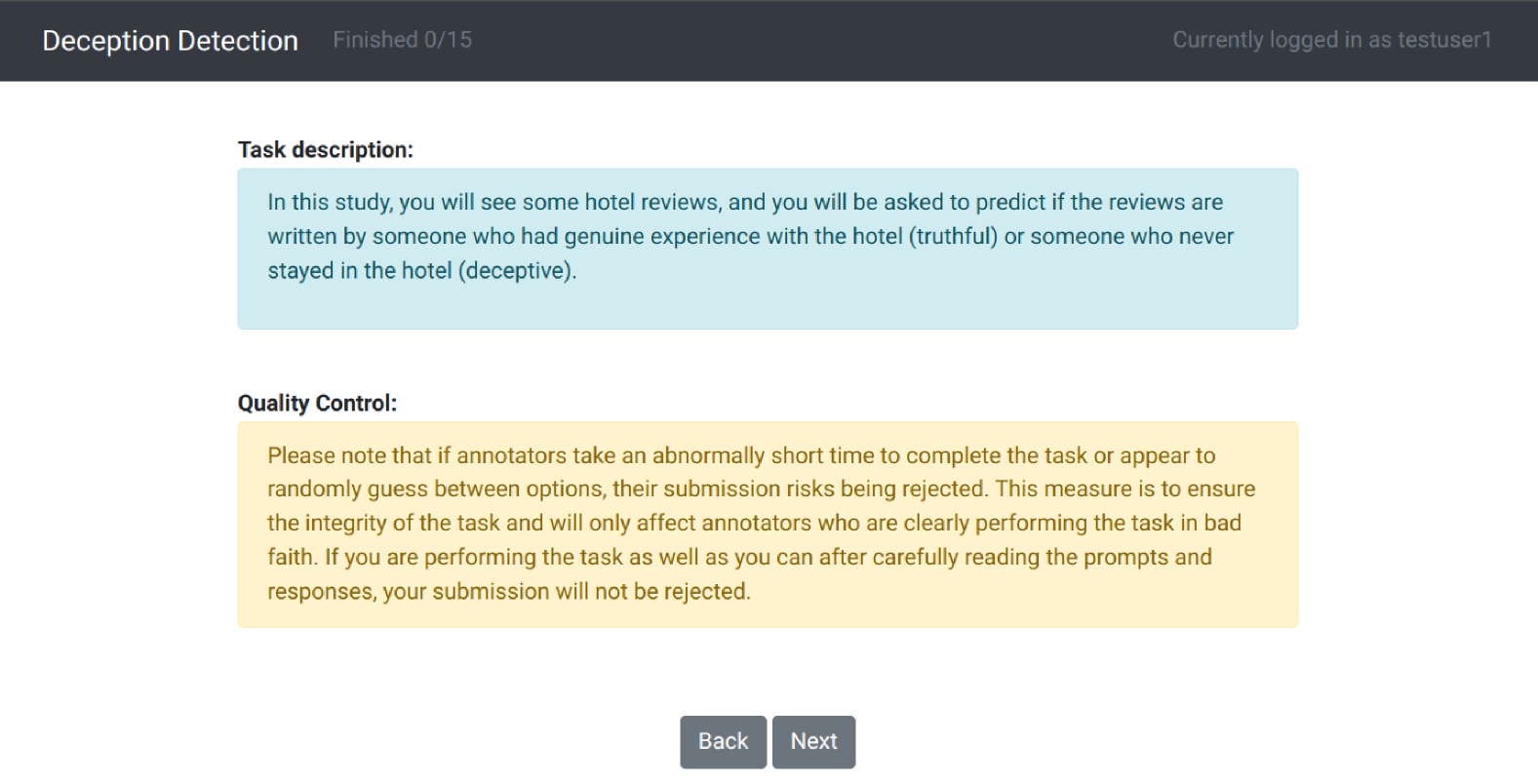Select the Task description heading
The image size is (1538, 784).
coord(325,150)
